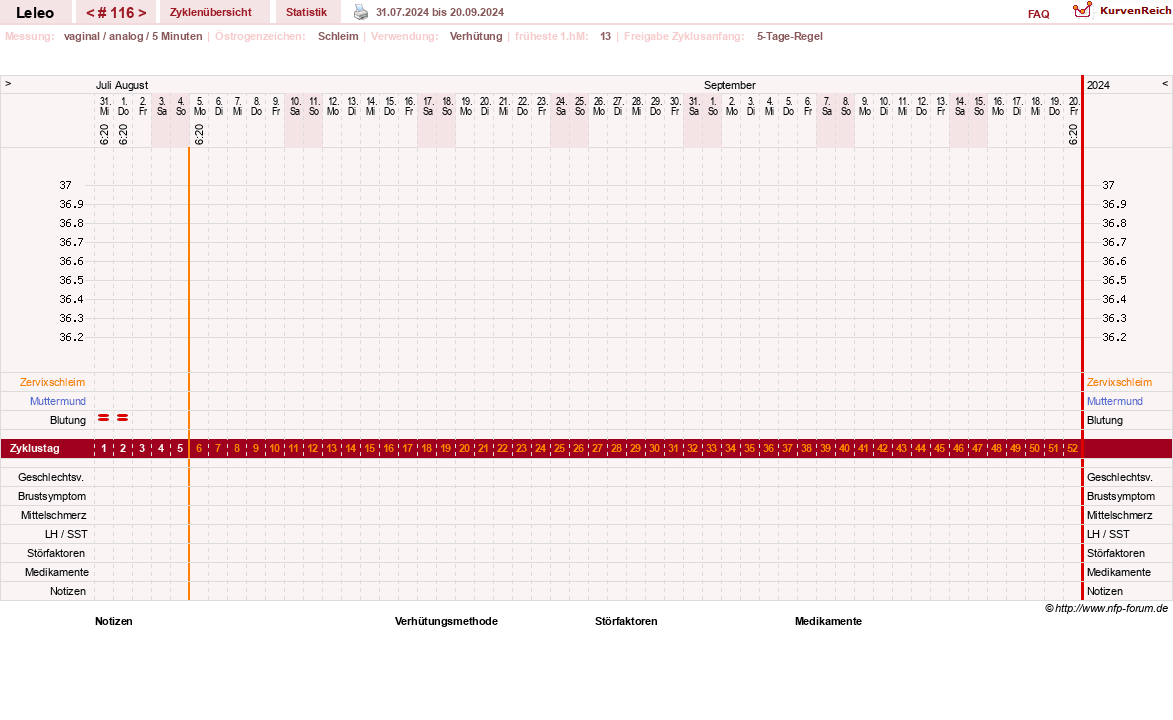Go to next cycle with the > arrow

click(x=142, y=13)
